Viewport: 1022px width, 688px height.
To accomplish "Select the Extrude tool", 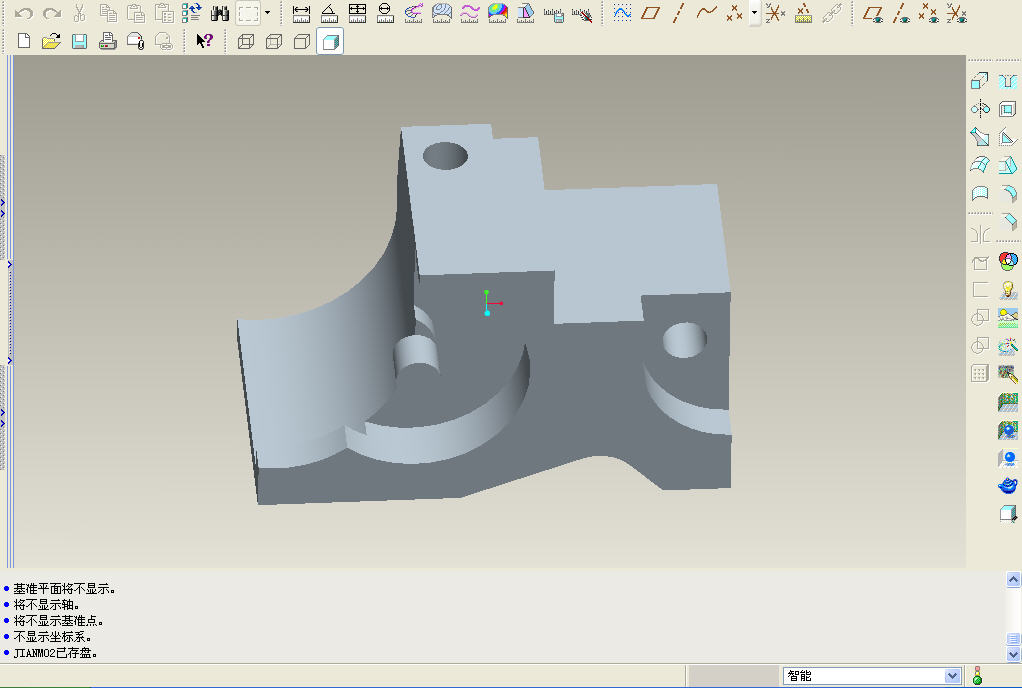I will [x=980, y=81].
